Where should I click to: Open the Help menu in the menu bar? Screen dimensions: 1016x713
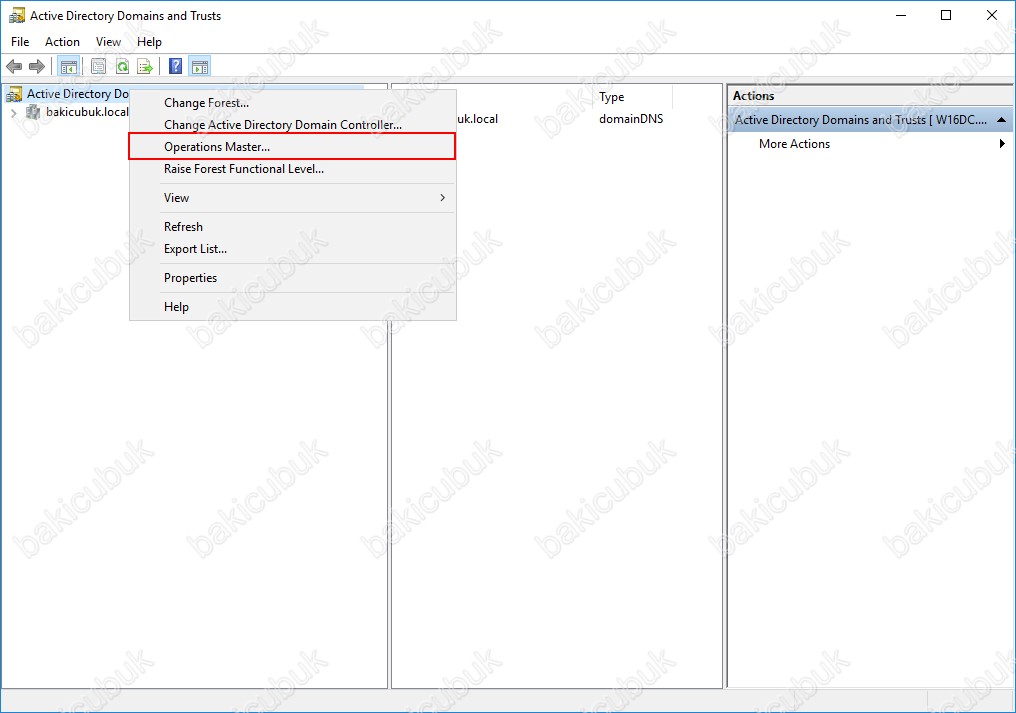point(149,41)
